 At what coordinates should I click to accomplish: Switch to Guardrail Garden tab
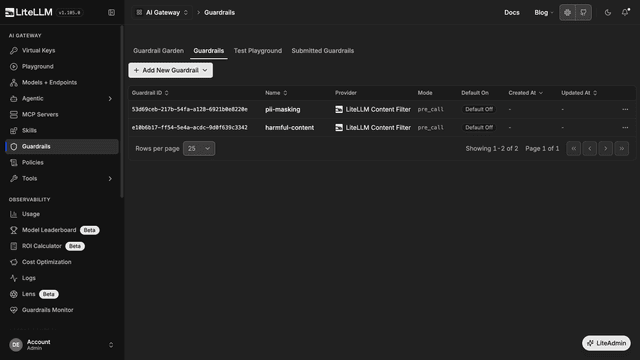pos(158,51)
